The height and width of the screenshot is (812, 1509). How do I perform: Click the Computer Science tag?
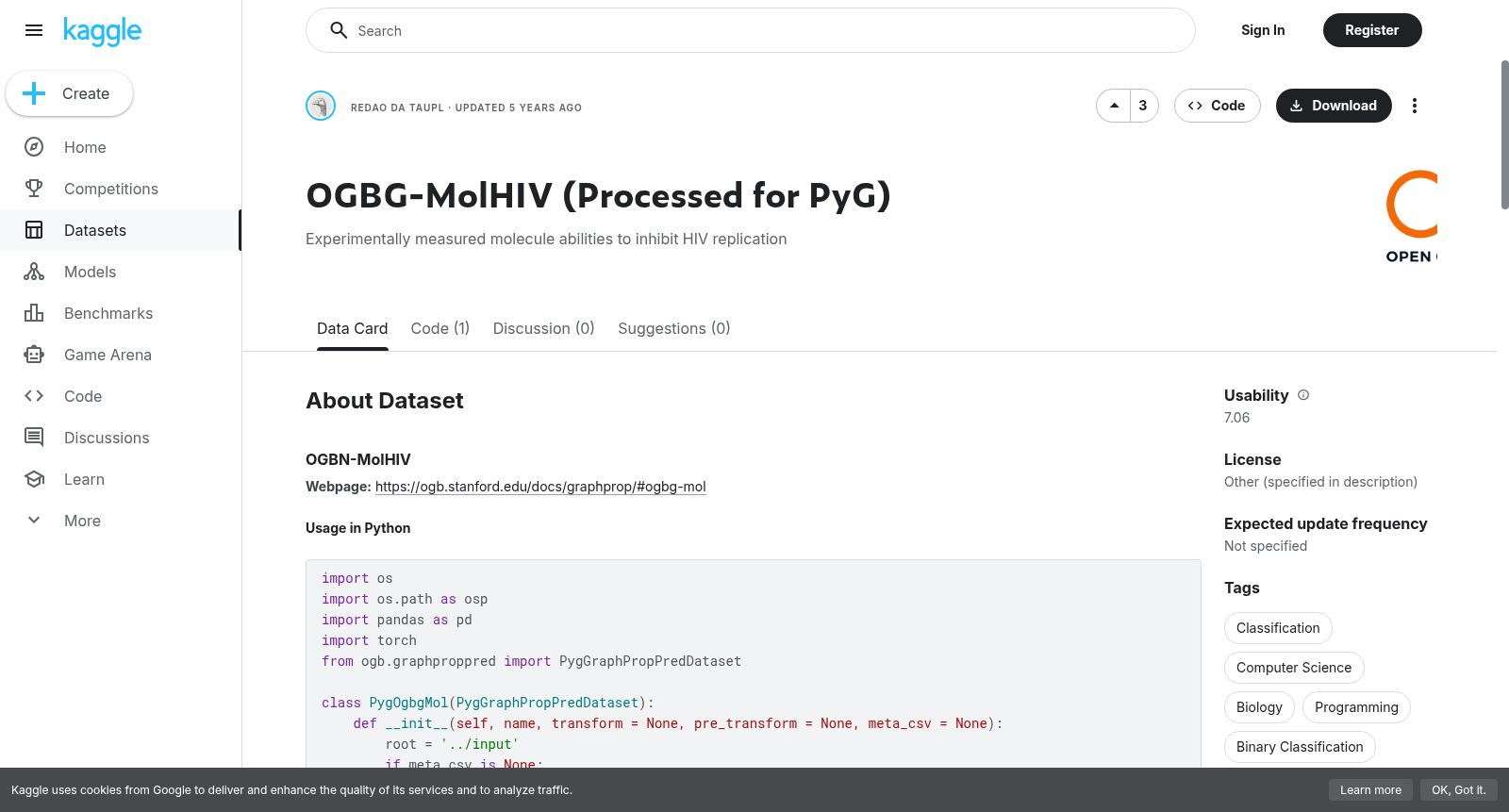click(1294, 668)
